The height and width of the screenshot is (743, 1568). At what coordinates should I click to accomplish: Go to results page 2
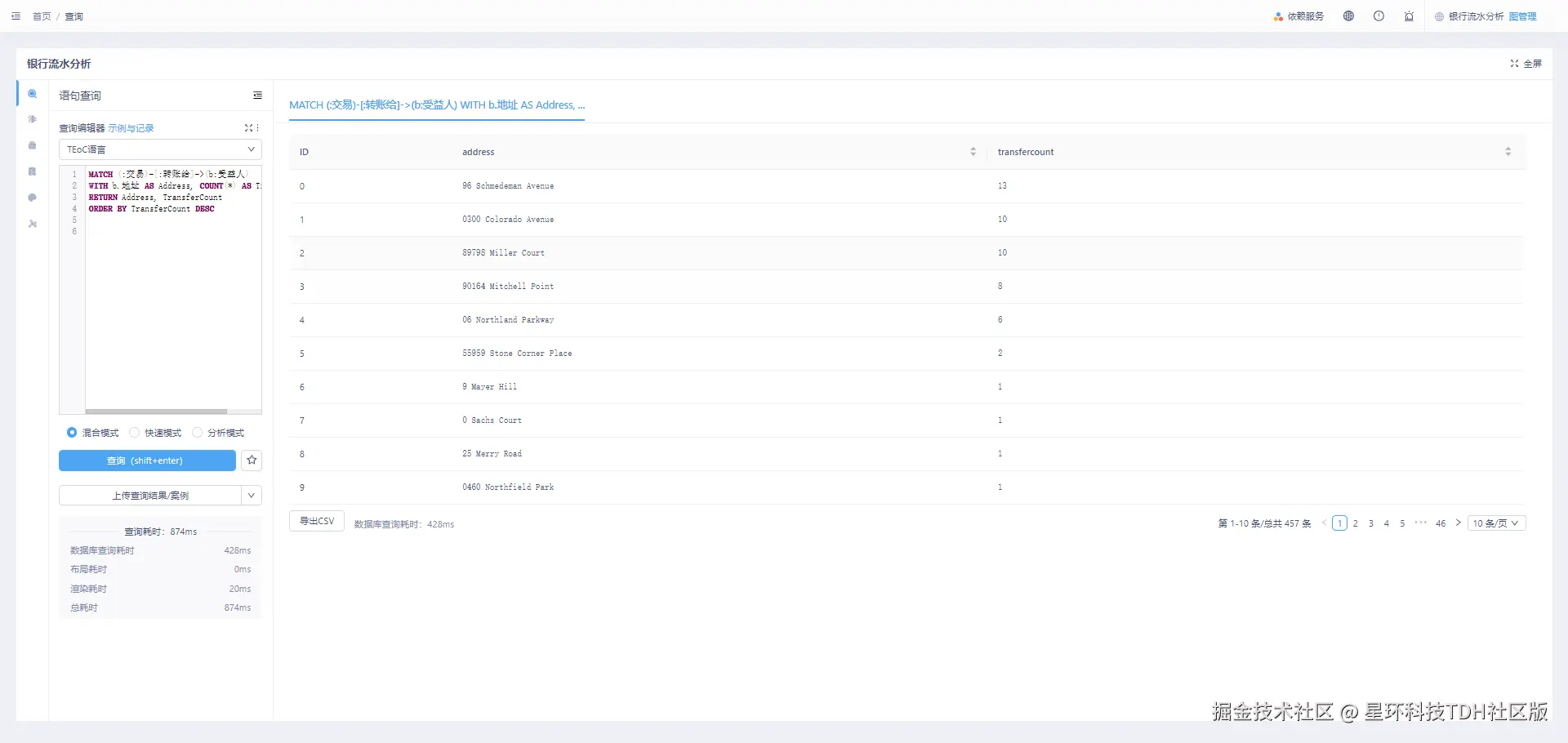(x=1356, y=523)
